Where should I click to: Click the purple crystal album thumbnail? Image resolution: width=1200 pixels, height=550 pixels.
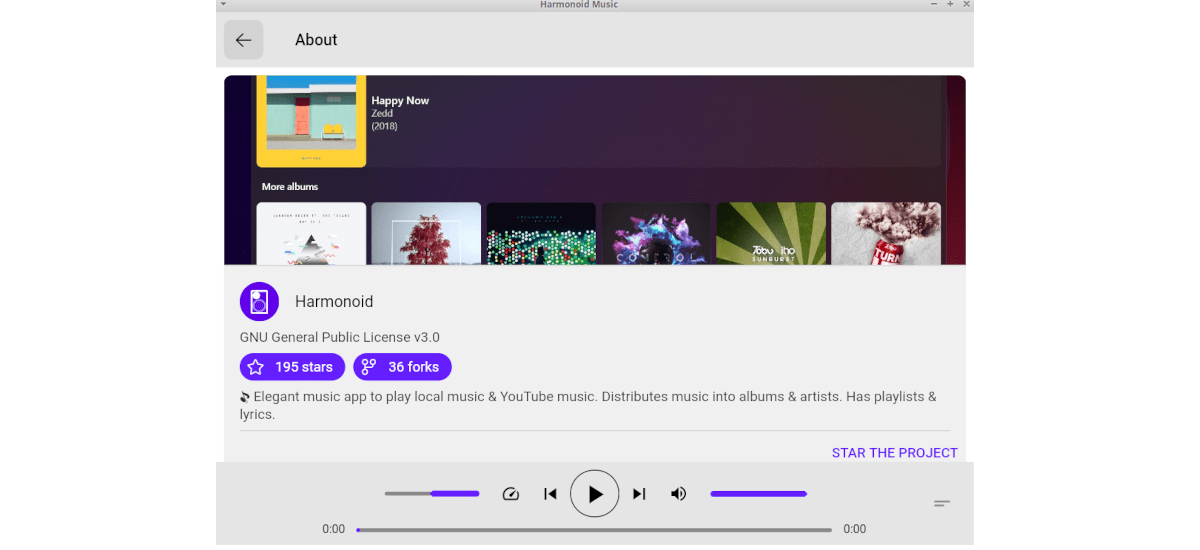[x=656, y=233]
